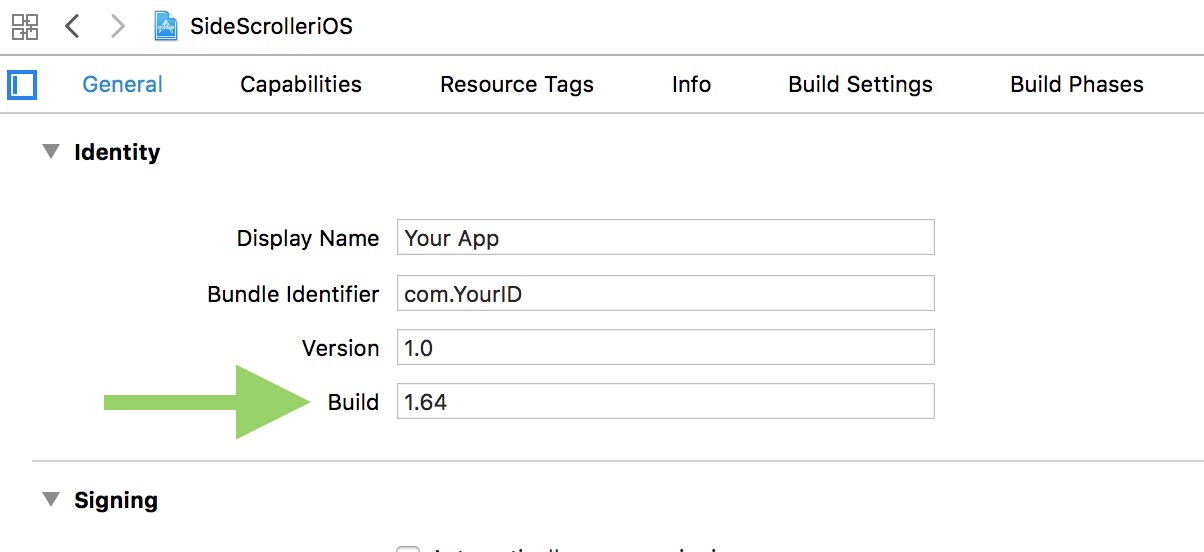
Task: Click into the Version field
Action: (x=665, y=348)
